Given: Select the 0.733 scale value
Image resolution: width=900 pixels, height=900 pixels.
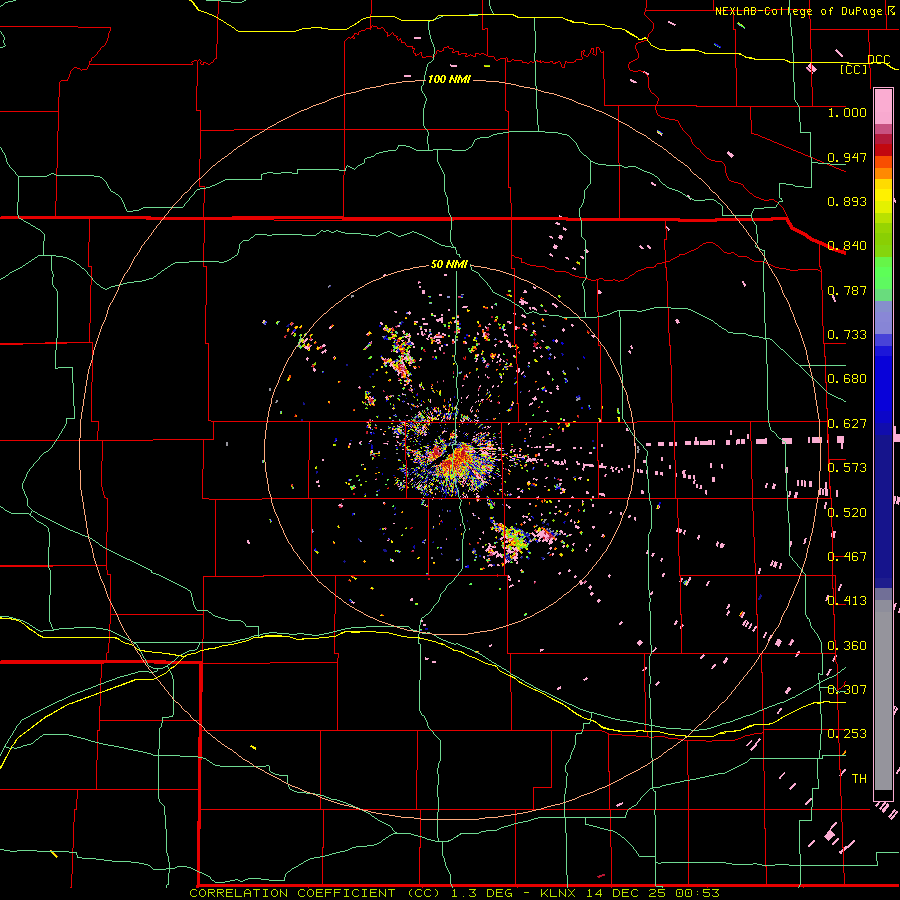Looking at the screenshot, I should pos(847,335).
